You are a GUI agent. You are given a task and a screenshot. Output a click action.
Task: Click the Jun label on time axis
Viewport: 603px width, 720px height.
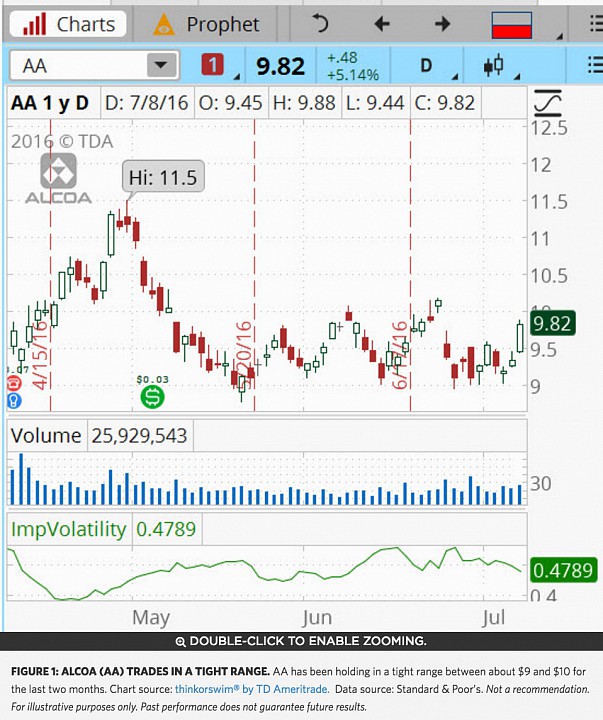[x=317, y=618]
